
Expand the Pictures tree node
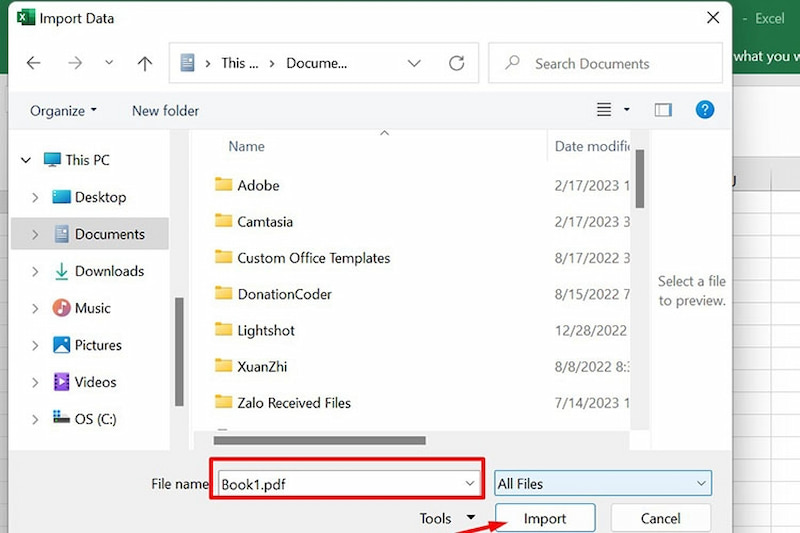click(x=35, y=345)
